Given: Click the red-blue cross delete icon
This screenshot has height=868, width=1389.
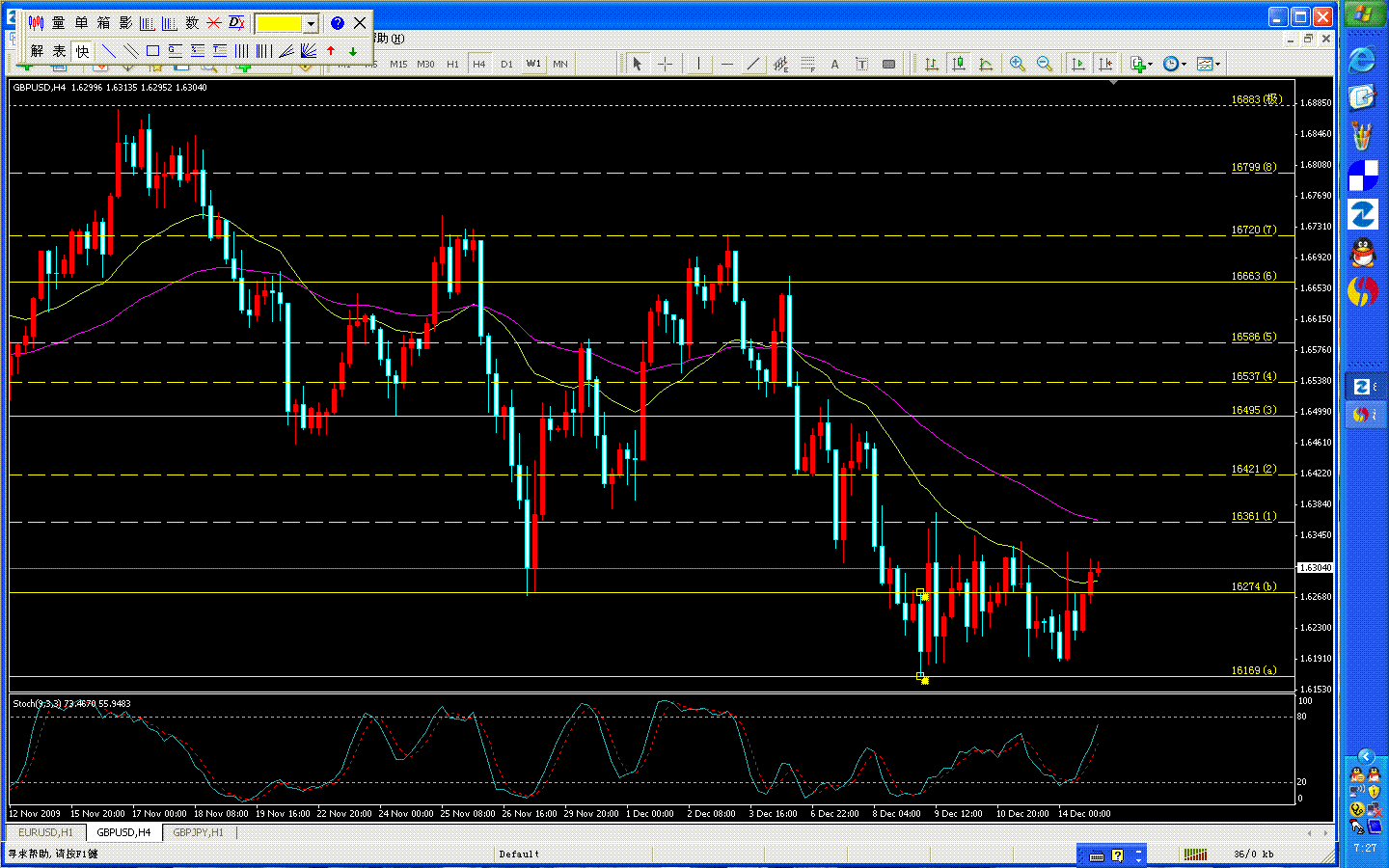Looking at the screenshot, I should pos(214,23).
